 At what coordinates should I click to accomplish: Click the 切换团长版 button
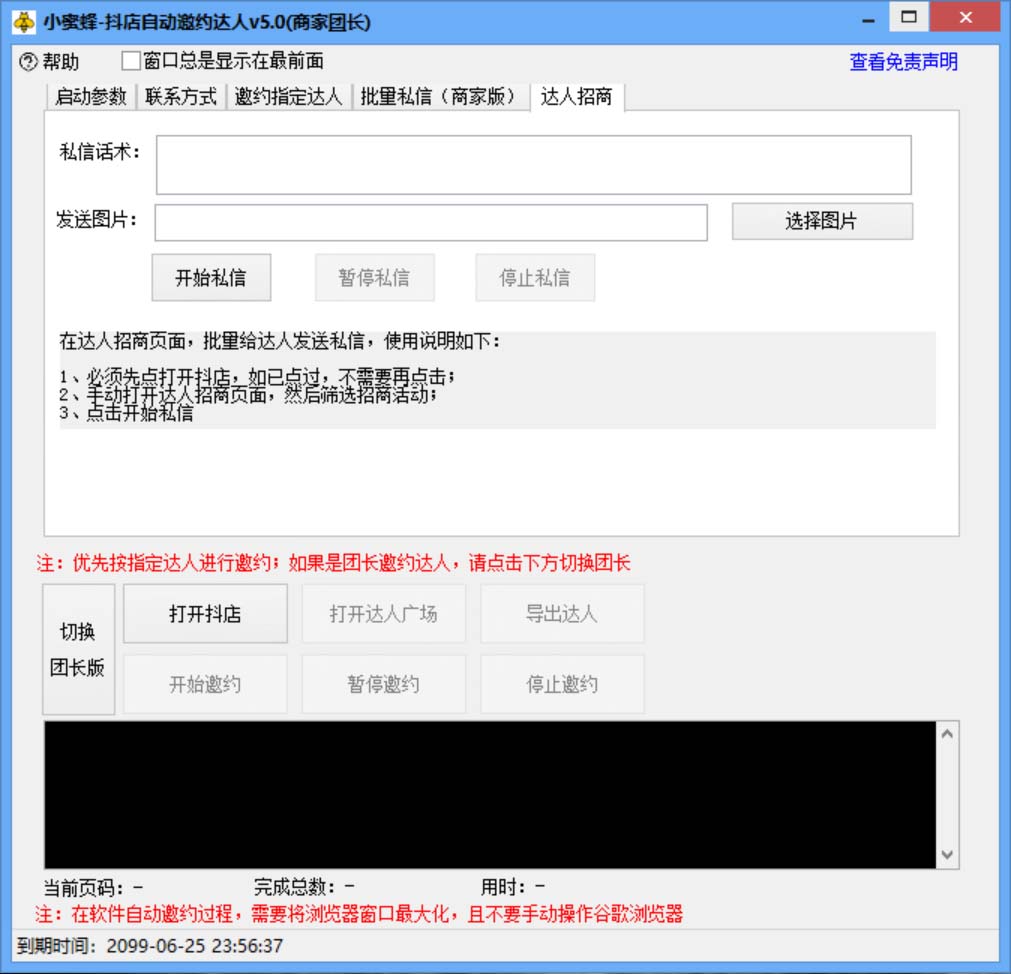coord(78,650)
